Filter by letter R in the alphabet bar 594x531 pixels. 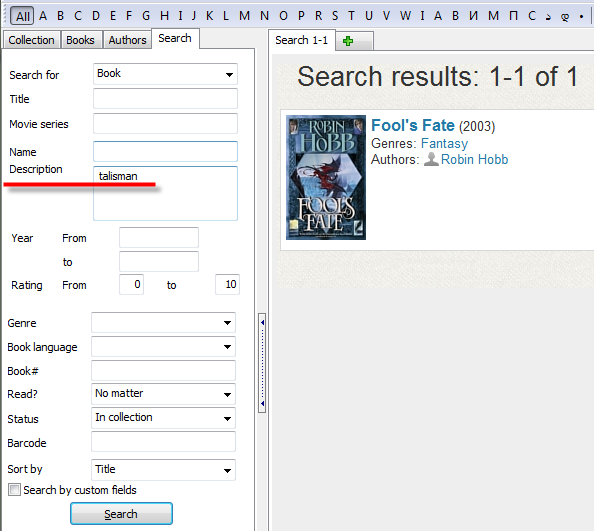[318, 16]
